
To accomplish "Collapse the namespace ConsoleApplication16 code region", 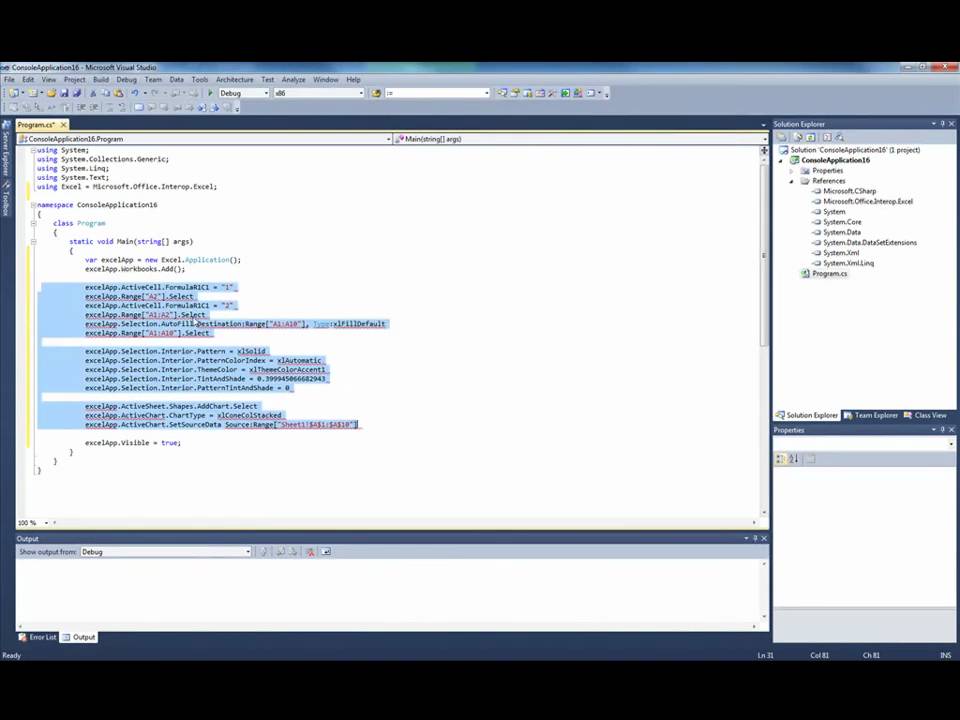I will (x=34, y=205).
